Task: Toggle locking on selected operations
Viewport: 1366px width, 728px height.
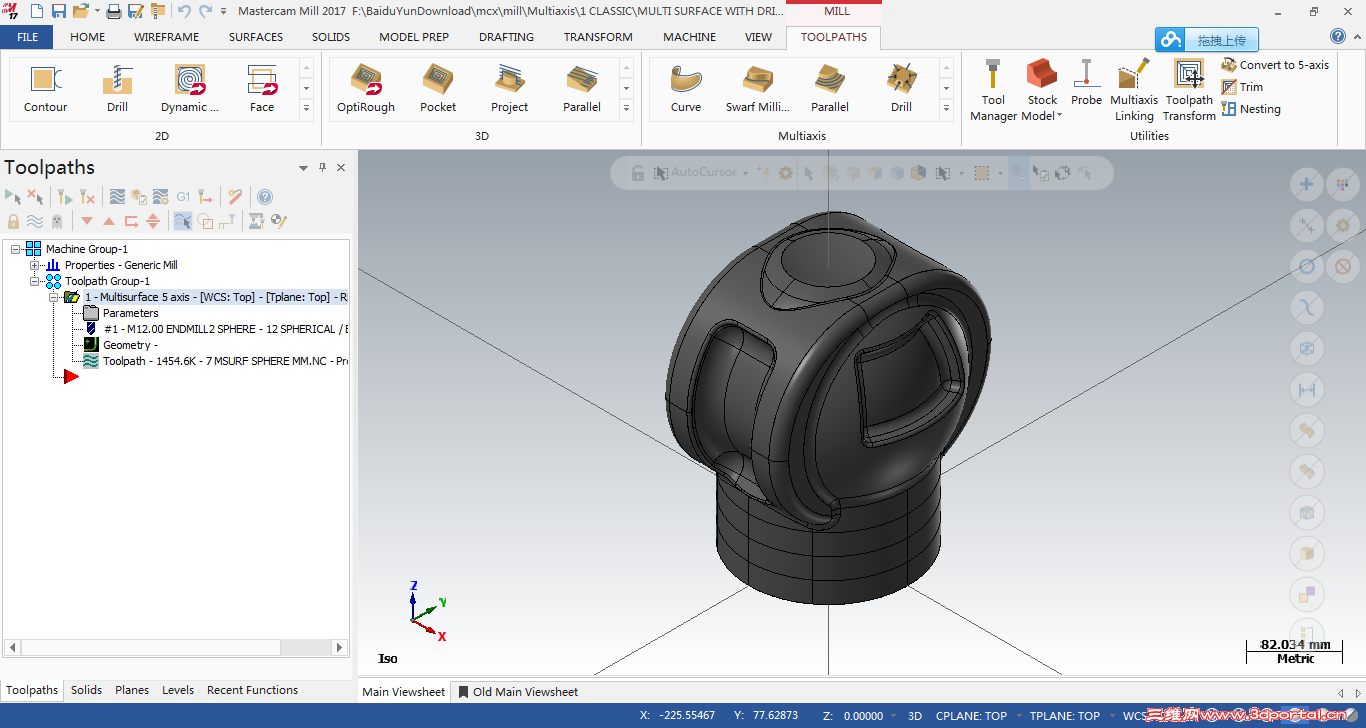Action: (13, 221)
